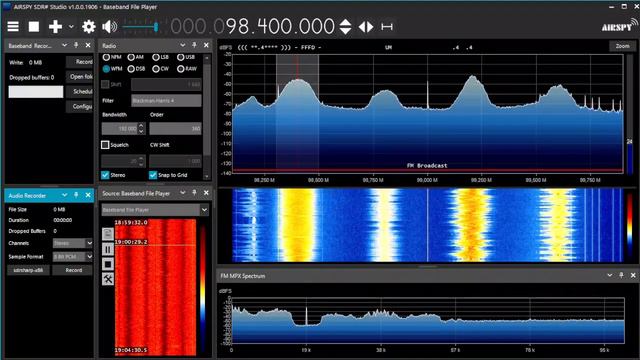Click the filter Order input field
Viewport: 640px width, 360px height.
pos(175,129)
